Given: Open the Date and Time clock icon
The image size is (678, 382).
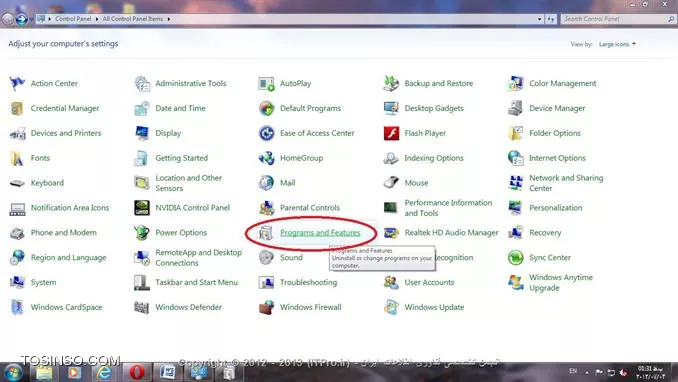Looking at the screenshot, I should coord(142,108).
